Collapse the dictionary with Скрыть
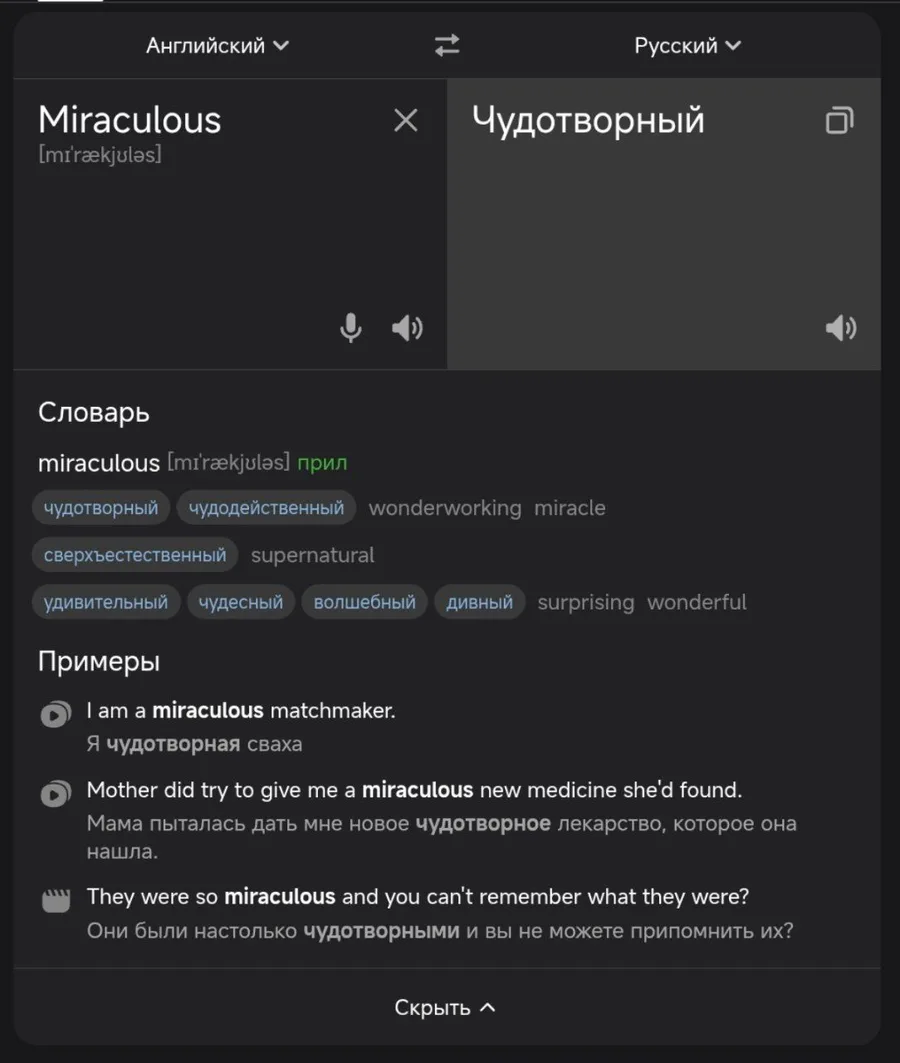900x1063 pixels. point(446,1007)
